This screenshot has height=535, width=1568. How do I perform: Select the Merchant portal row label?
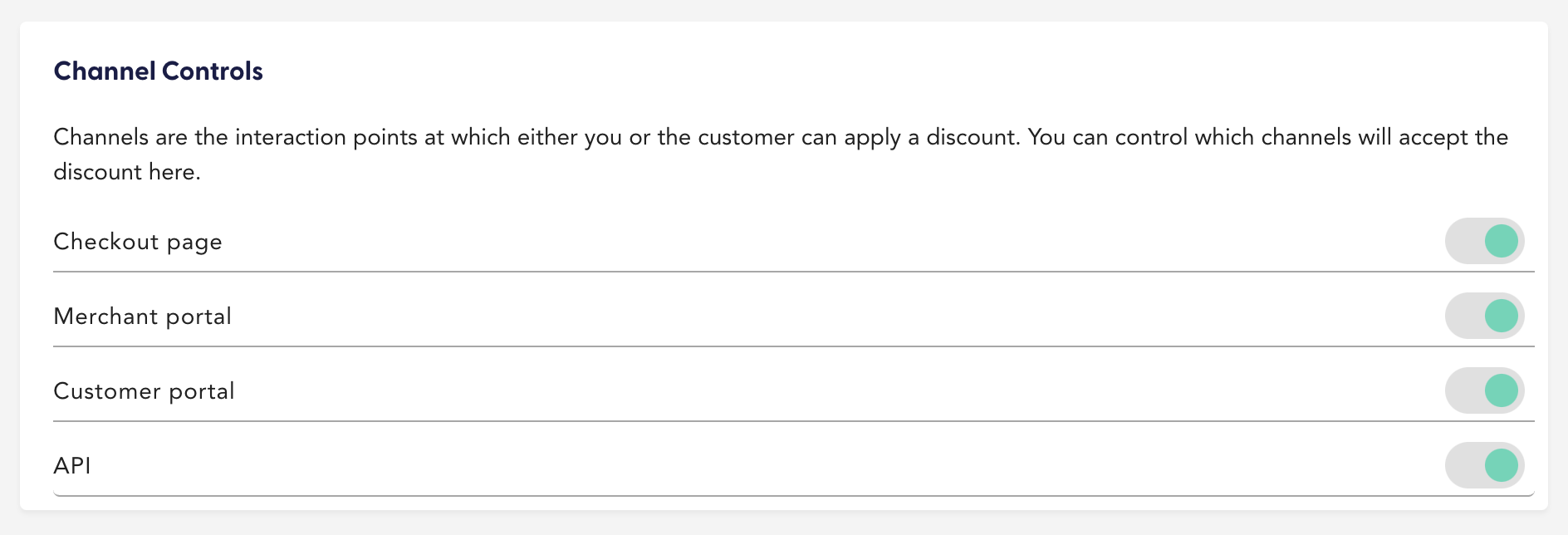point(142,317)
